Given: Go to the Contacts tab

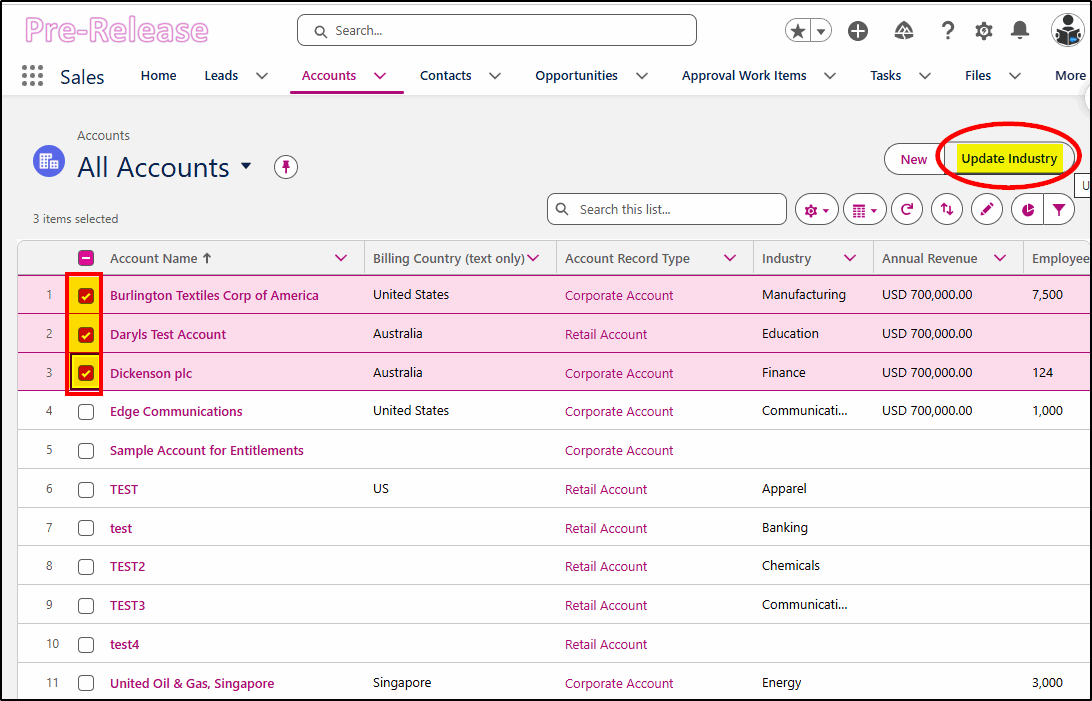Looking at the screenshot, I should 446,76.
